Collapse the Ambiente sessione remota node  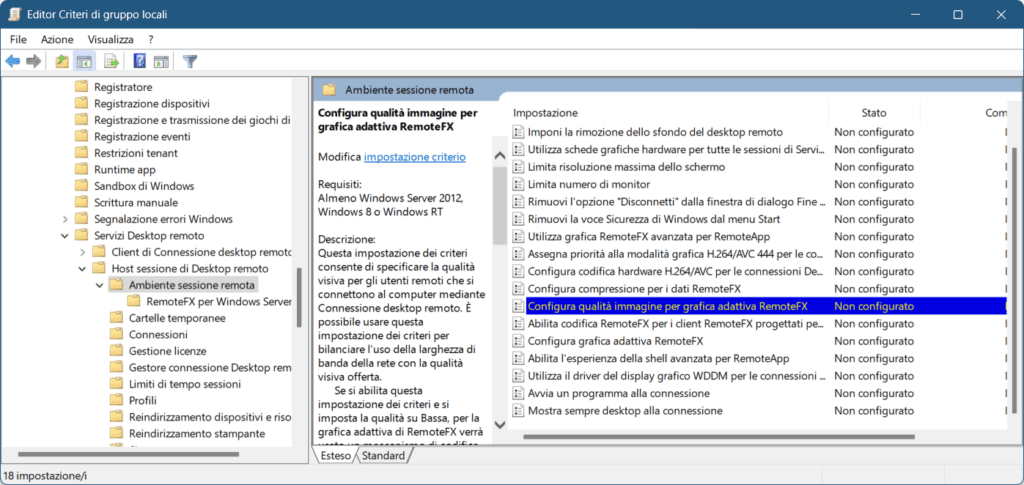pos(100,285)
